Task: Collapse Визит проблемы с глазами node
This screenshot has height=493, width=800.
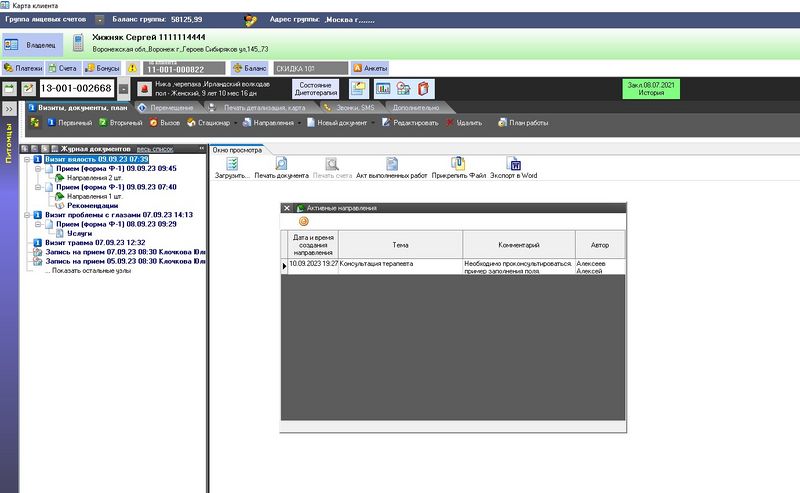Action: [27, 215]
